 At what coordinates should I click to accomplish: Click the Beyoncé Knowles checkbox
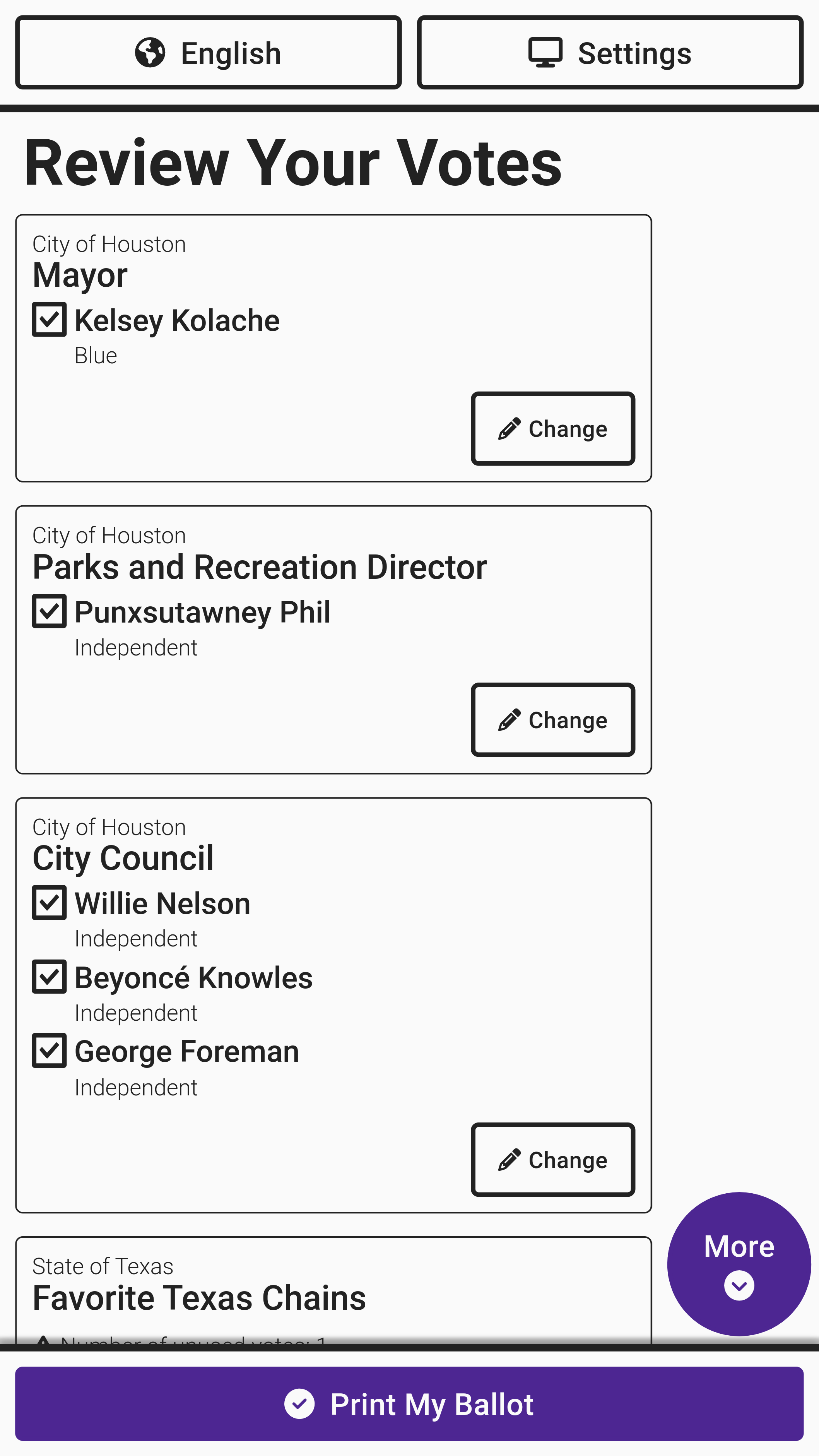[49, 977]
